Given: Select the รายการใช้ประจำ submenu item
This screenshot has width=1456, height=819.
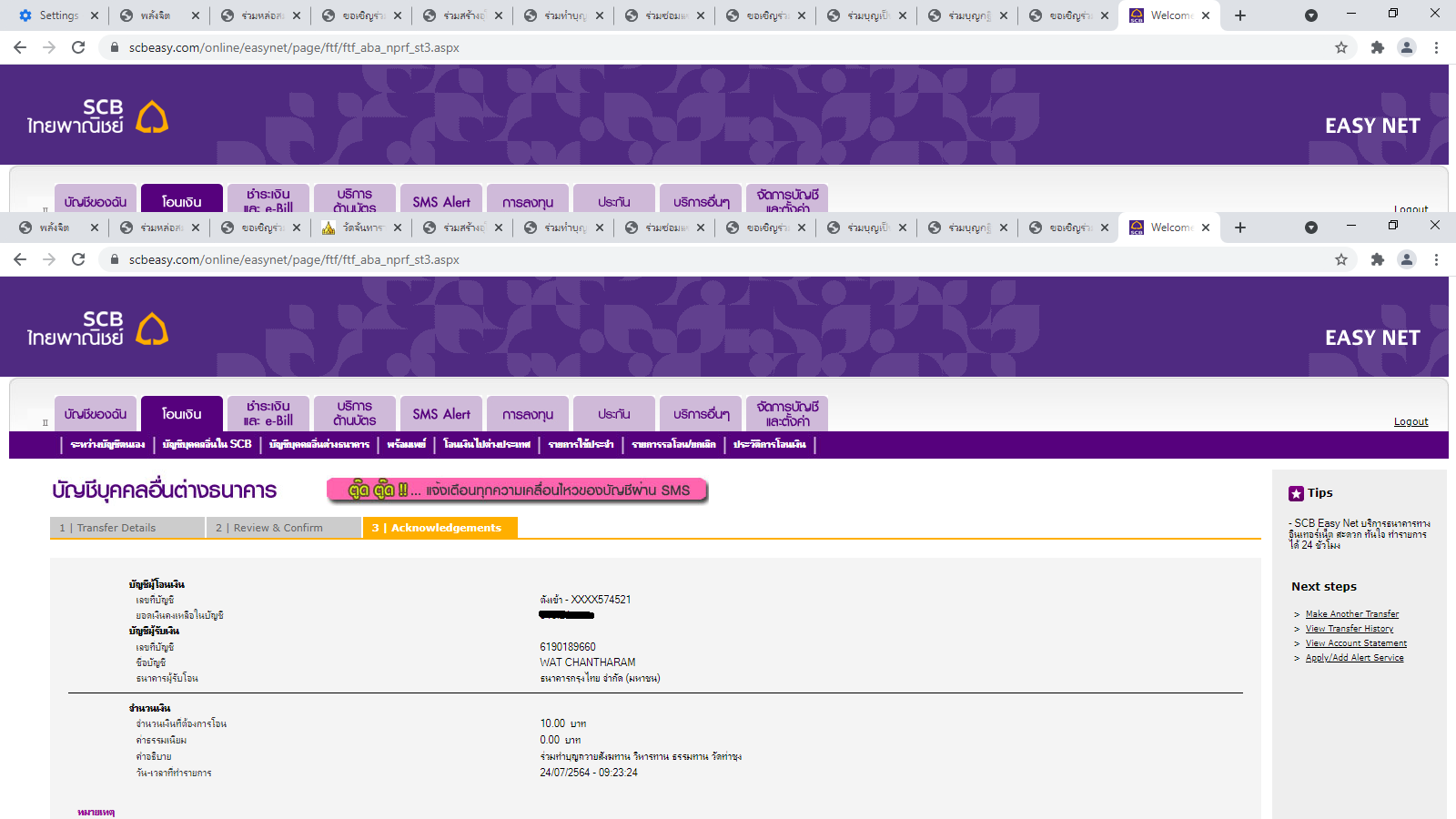Looking at the screenshot, I should click(581, 444).
